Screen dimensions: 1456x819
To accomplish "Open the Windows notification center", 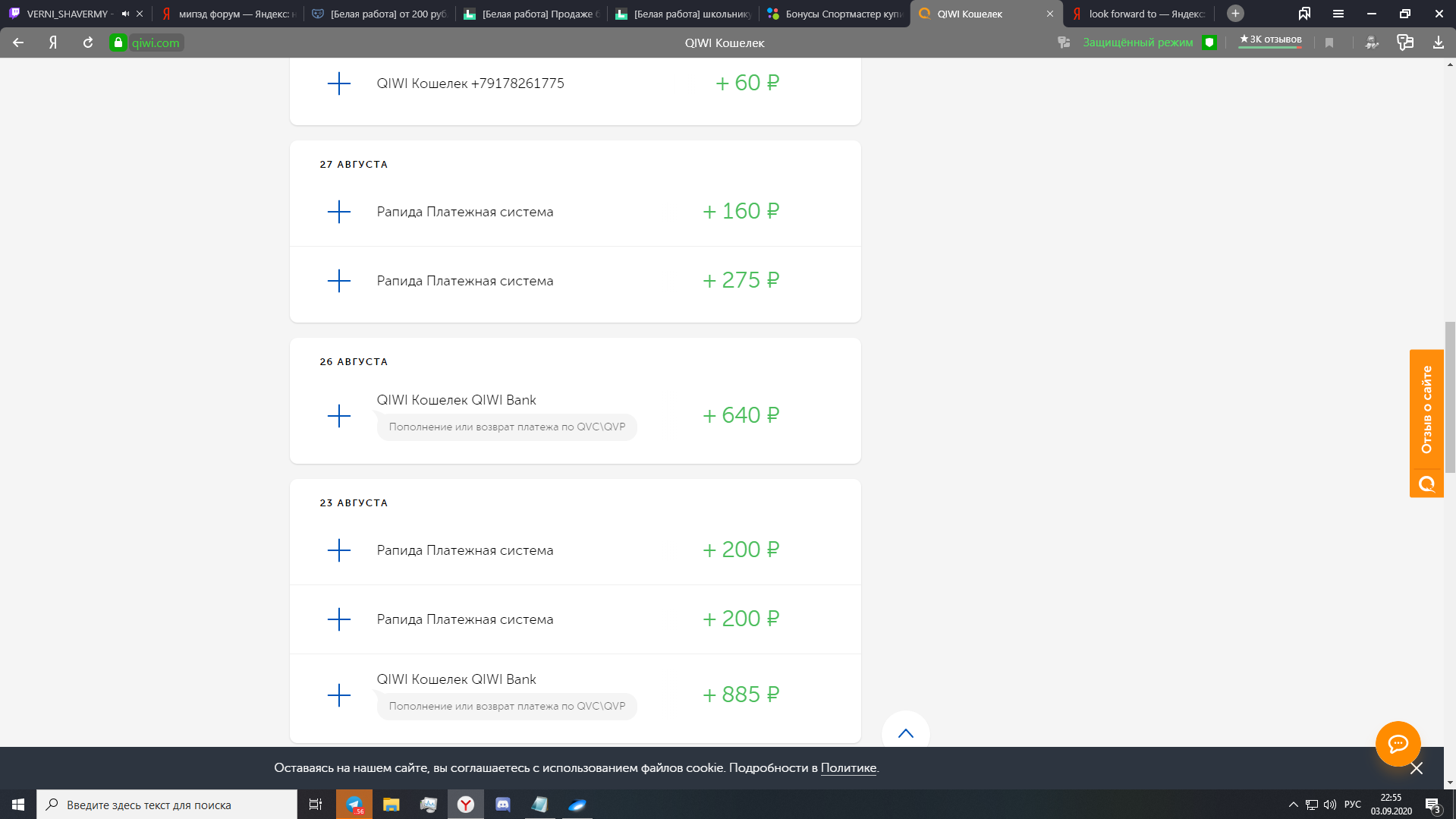I will [1432, 805].
